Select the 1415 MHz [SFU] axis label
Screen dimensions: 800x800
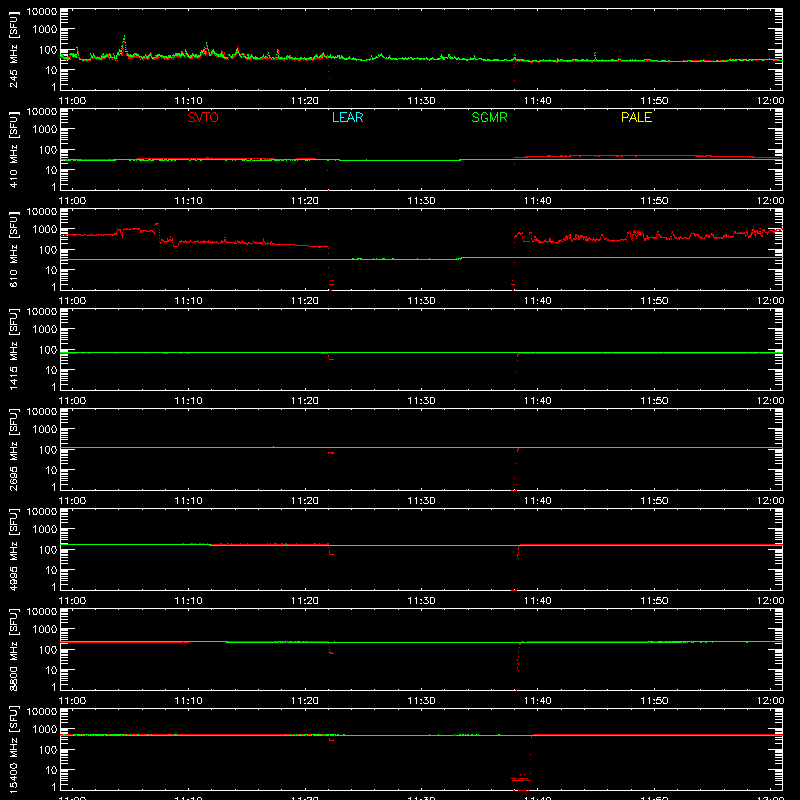click(14, 349)
